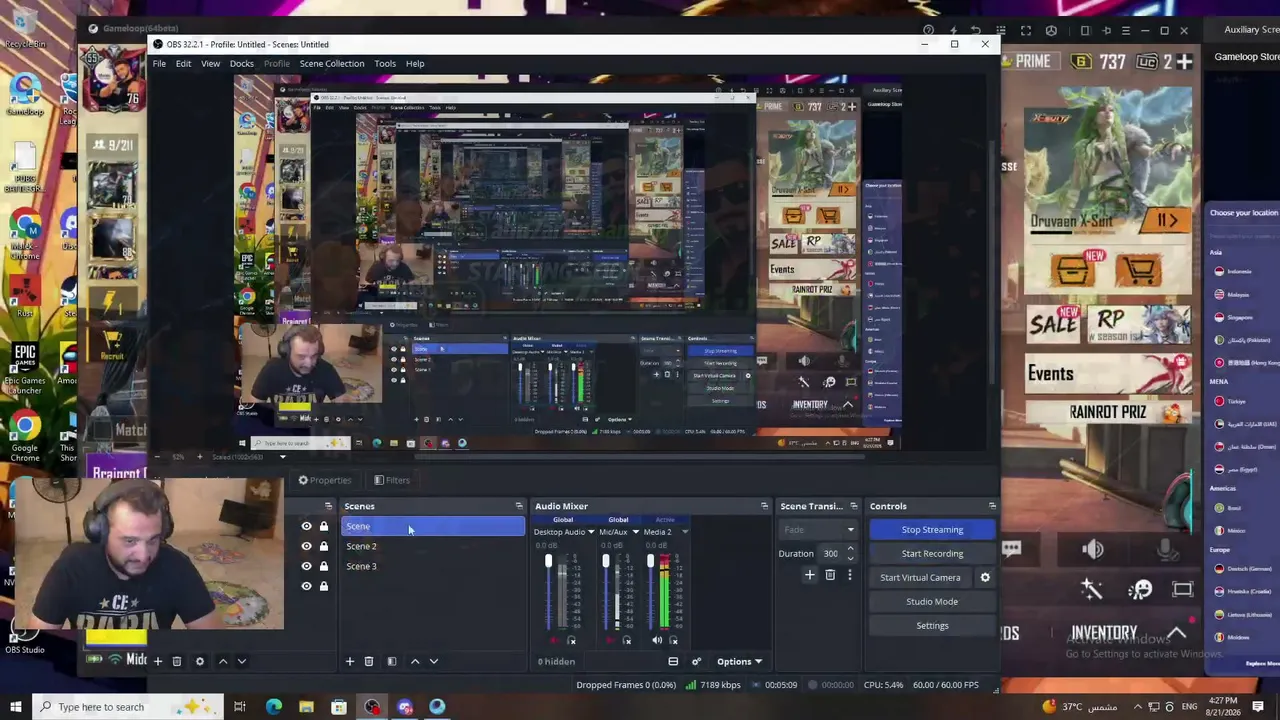Unmute Desktop Audio speaker icon

[556, 641]
